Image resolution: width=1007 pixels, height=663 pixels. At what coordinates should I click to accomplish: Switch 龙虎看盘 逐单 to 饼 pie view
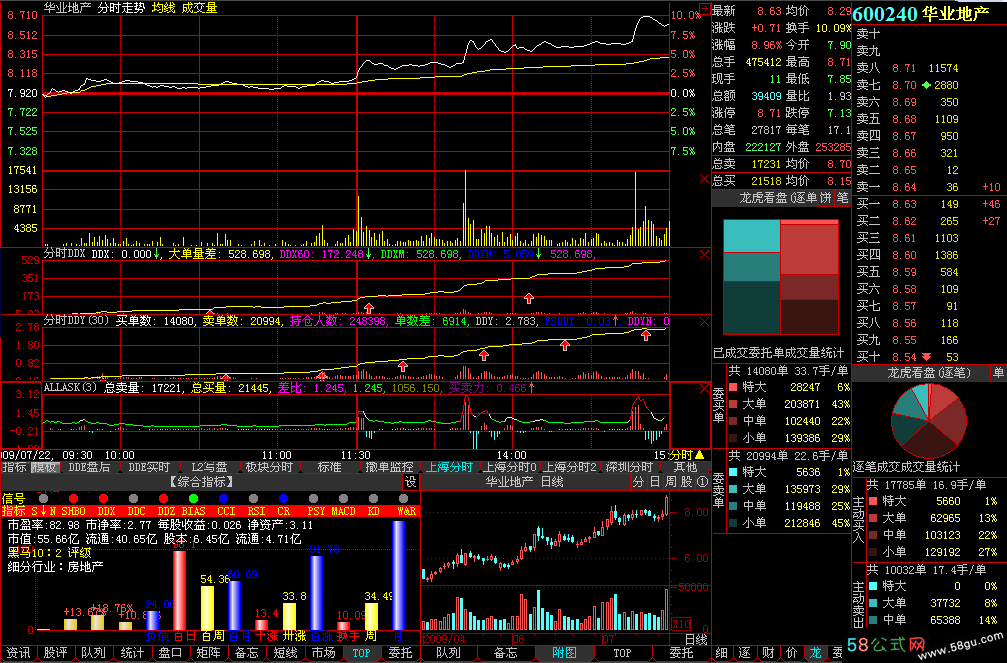coord(826,198)
